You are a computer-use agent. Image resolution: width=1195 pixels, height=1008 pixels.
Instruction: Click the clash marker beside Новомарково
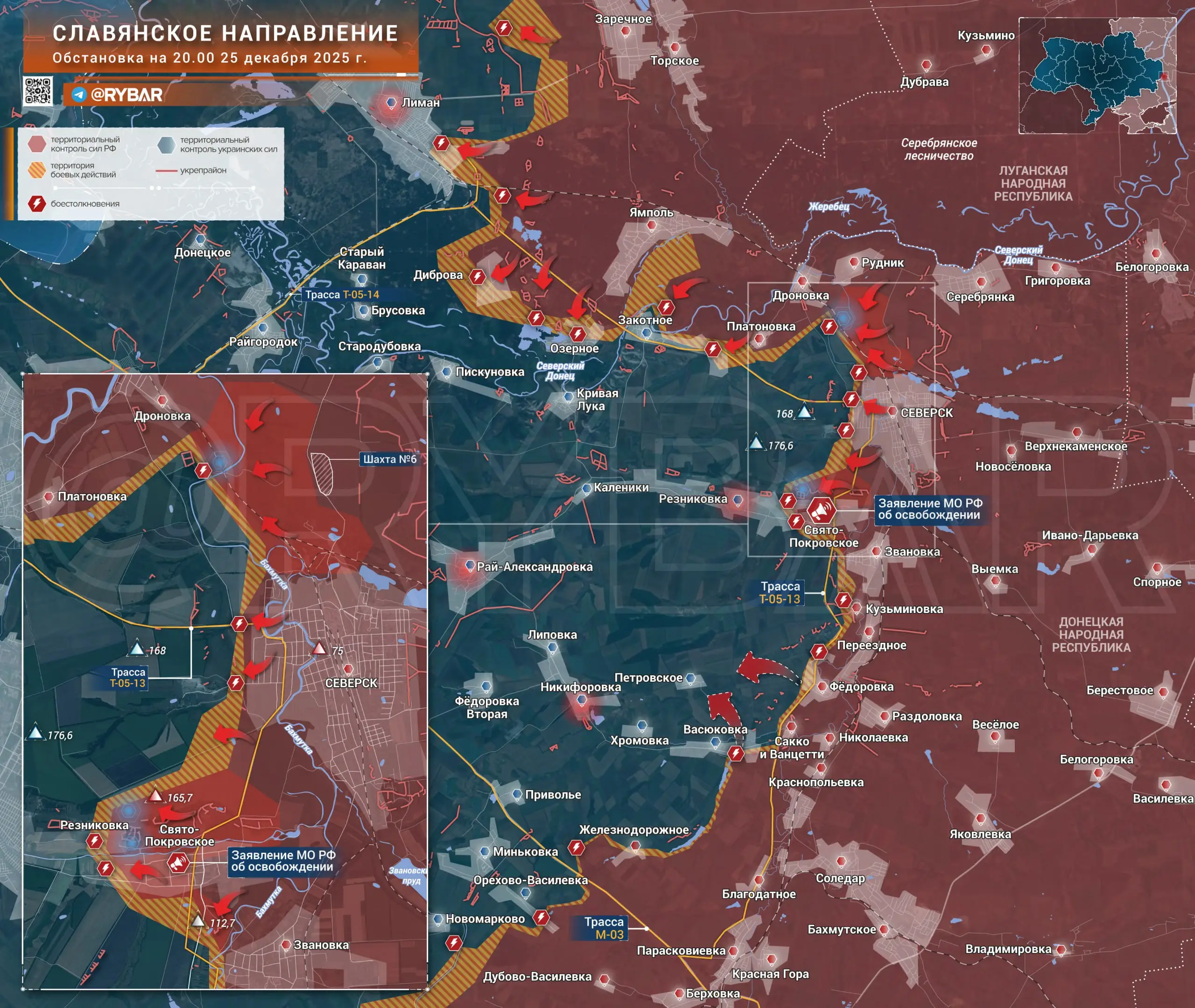pyautogui.click(x=541, y=918)
